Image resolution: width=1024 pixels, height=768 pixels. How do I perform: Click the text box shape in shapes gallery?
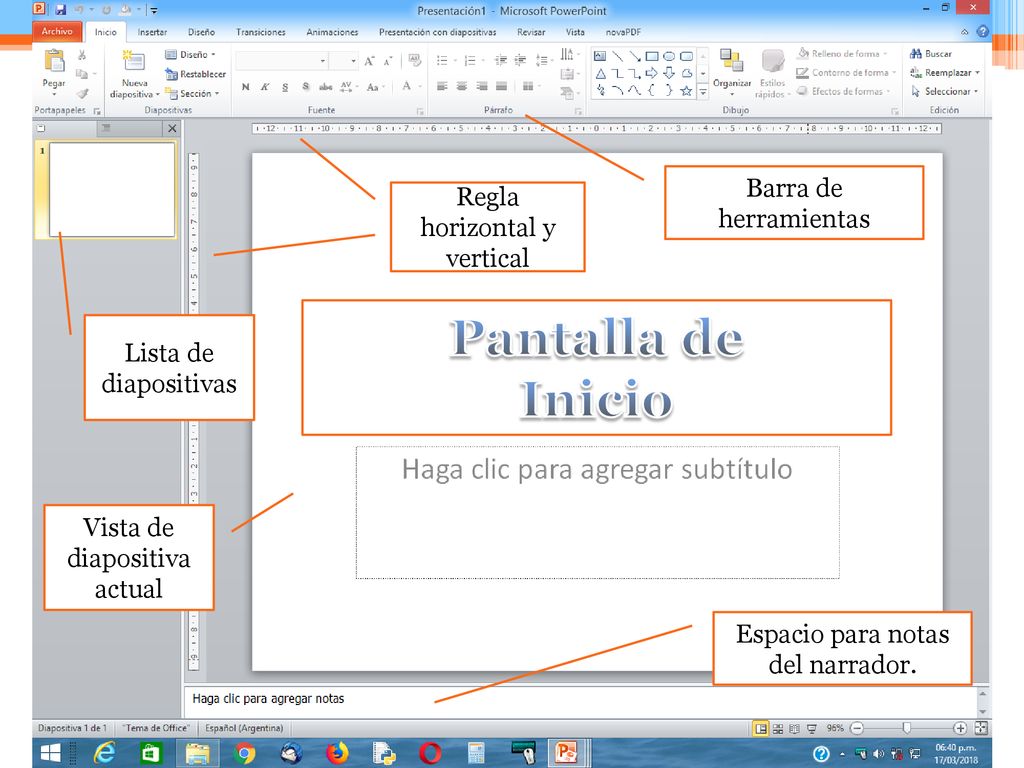(x=600, y=56)
